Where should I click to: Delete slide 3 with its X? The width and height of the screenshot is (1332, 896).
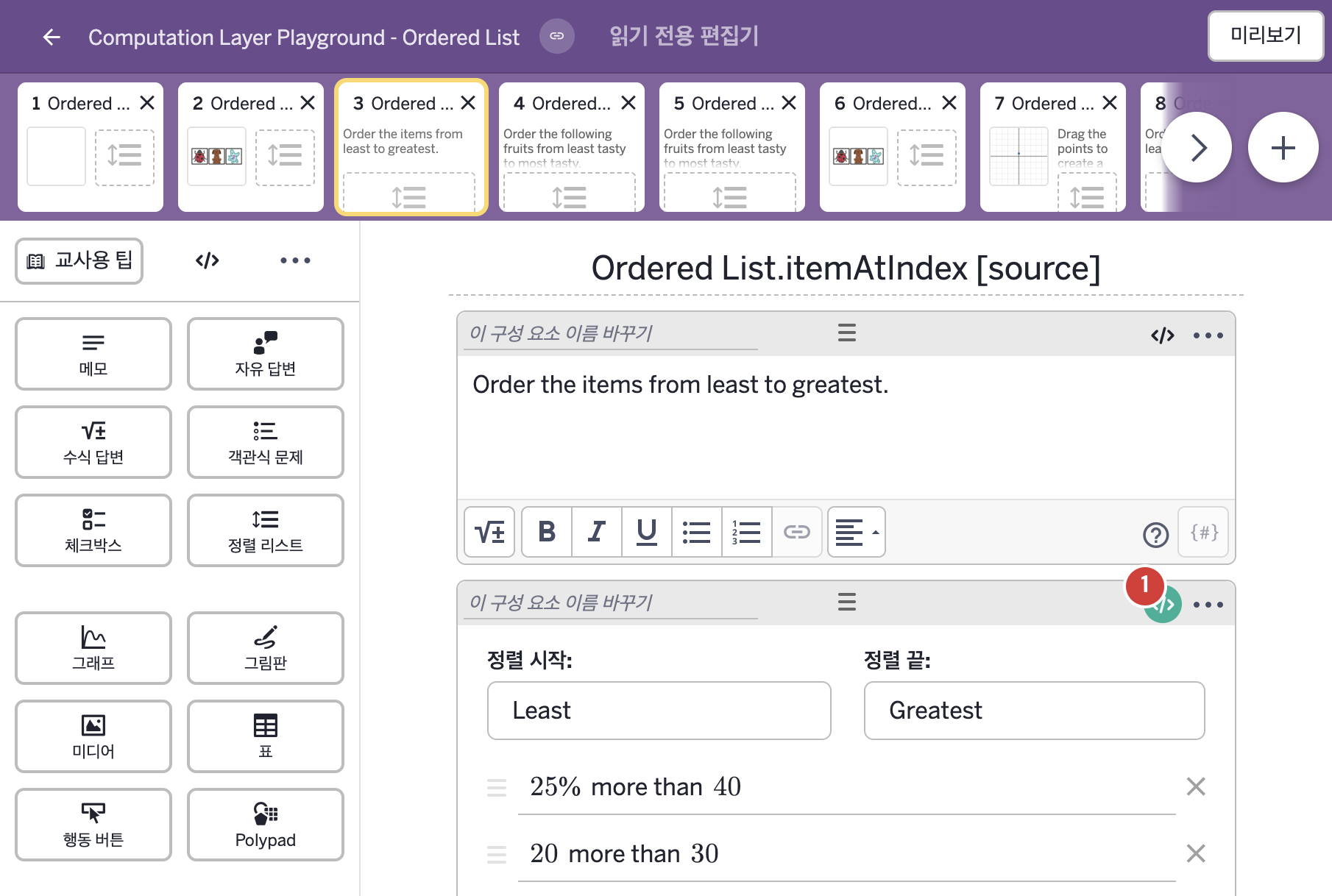point(468,103)
